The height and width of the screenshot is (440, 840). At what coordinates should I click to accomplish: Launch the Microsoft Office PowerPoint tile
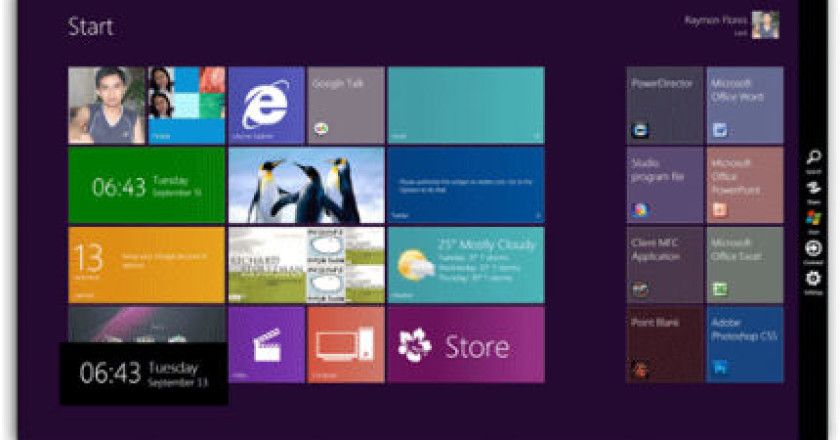(x=745, y=185)
